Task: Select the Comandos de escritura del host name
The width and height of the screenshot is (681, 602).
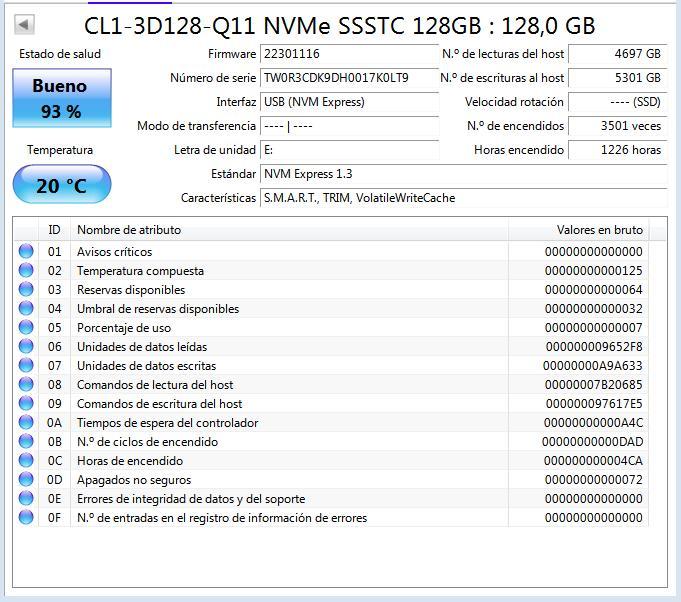Action: pos(159,404)
